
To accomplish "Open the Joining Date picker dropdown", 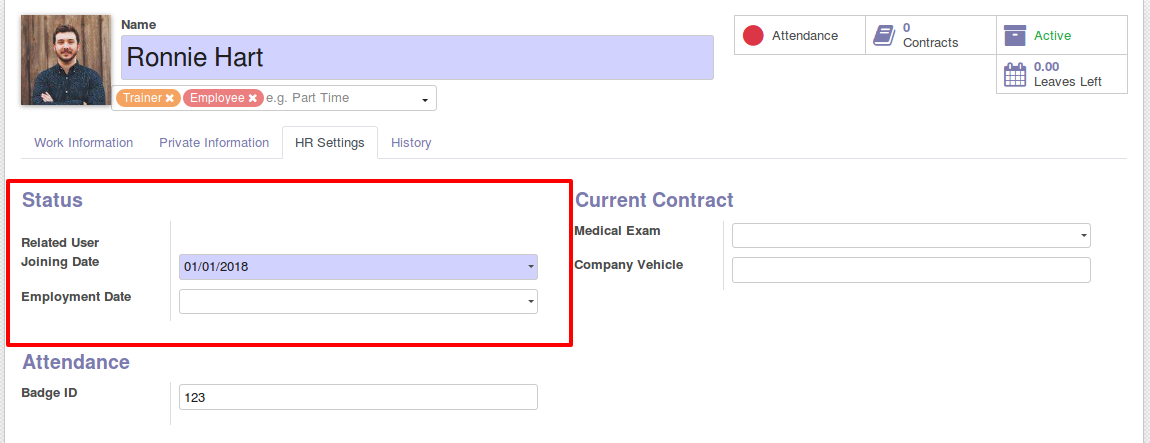I will click(x=531, y=267).
